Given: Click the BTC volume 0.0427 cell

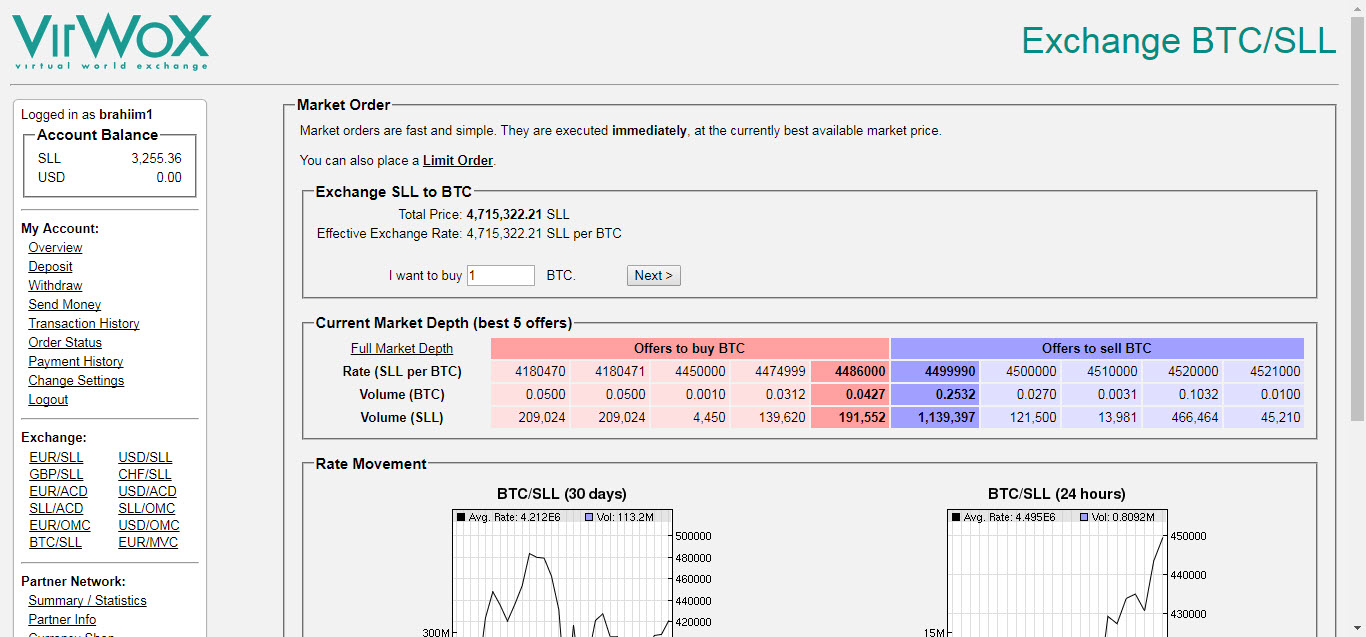Looking at the screenshot, I should tap(850, 395).
